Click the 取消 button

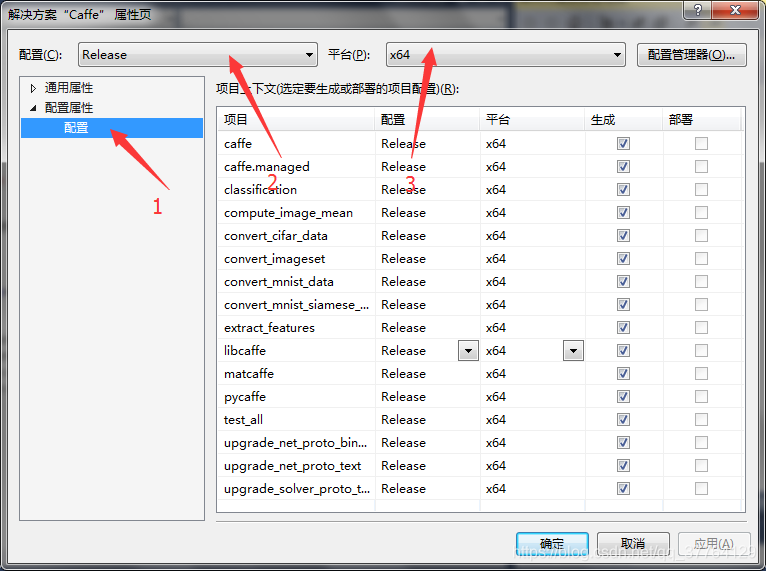pyautogui.click(x=633, y=544)
